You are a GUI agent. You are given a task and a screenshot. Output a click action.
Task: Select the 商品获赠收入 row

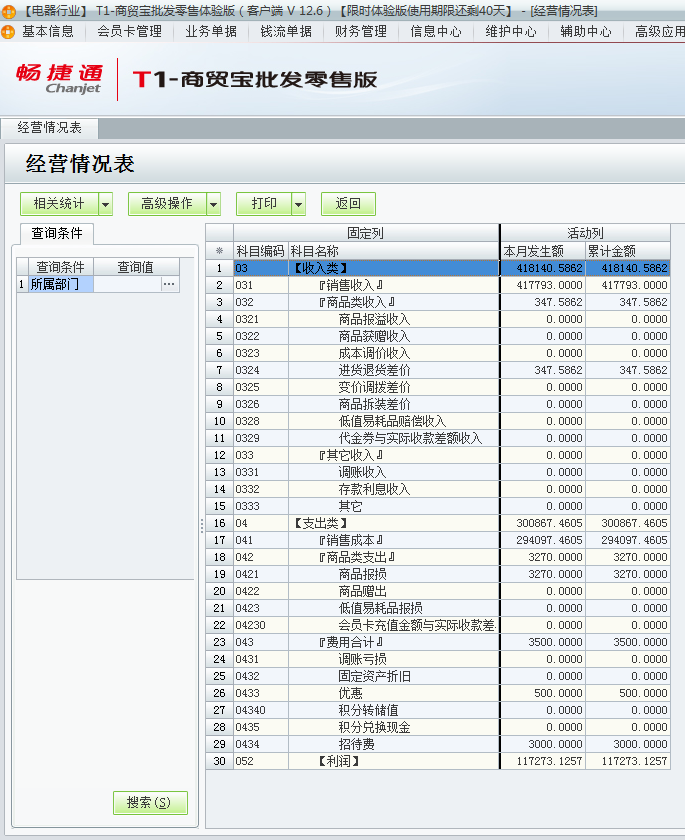click(x=438, y=336)
